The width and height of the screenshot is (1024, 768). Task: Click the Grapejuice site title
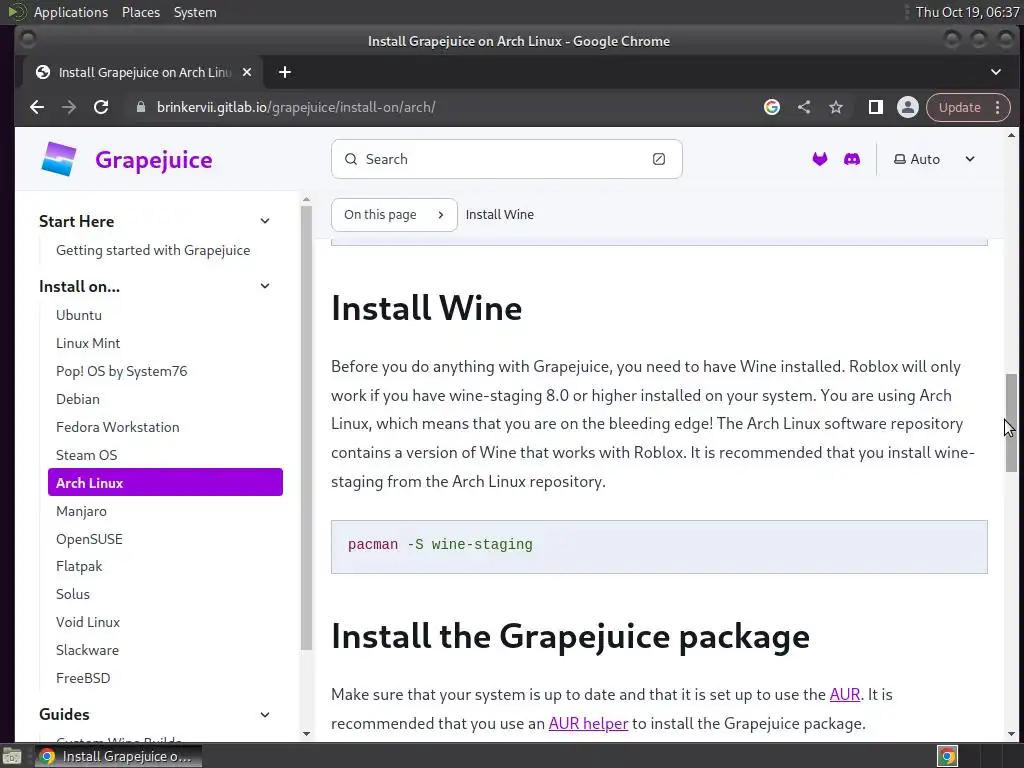click(153, 160)
